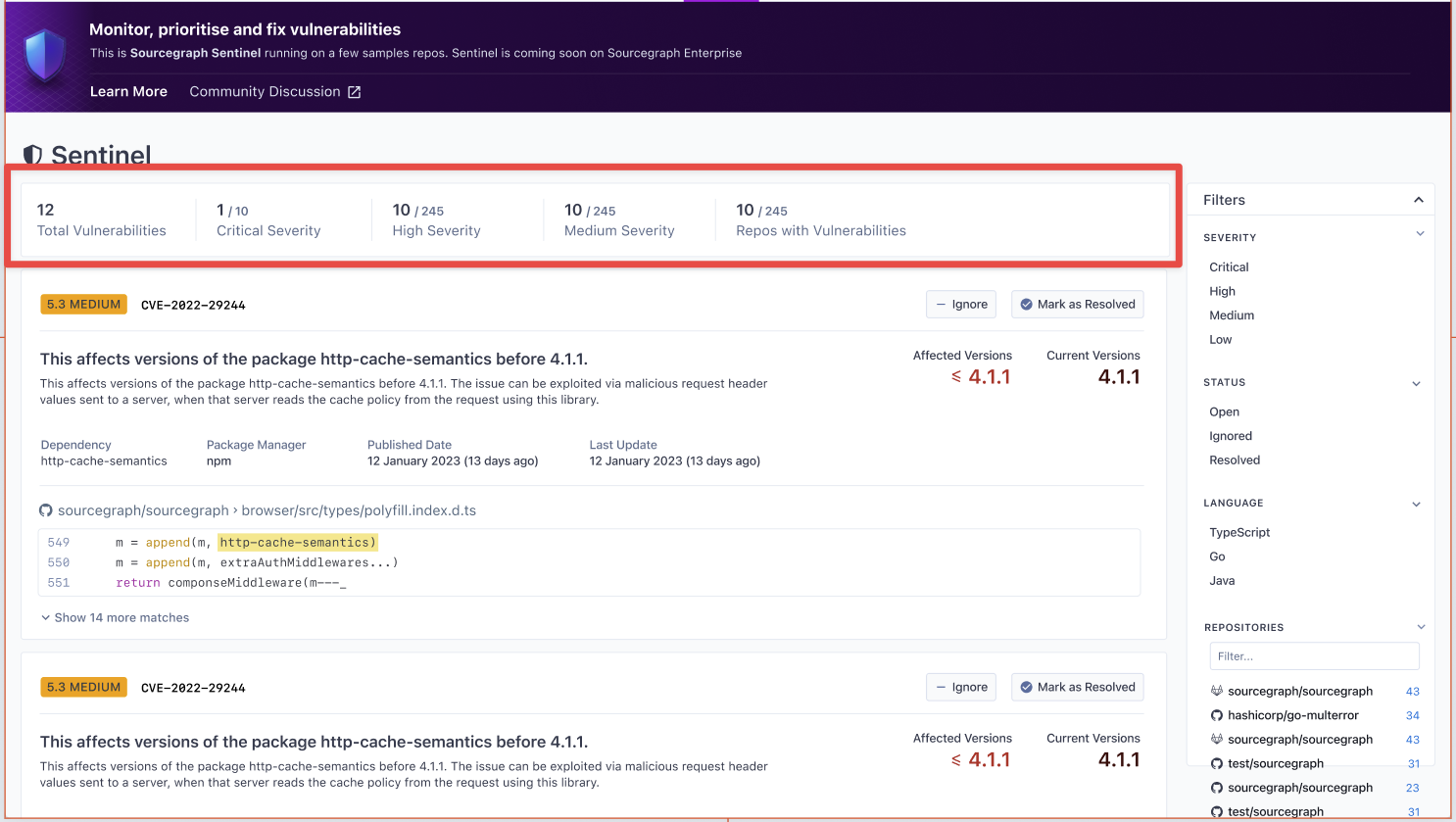Filter by Critical severity

[x=1229, y=266]
